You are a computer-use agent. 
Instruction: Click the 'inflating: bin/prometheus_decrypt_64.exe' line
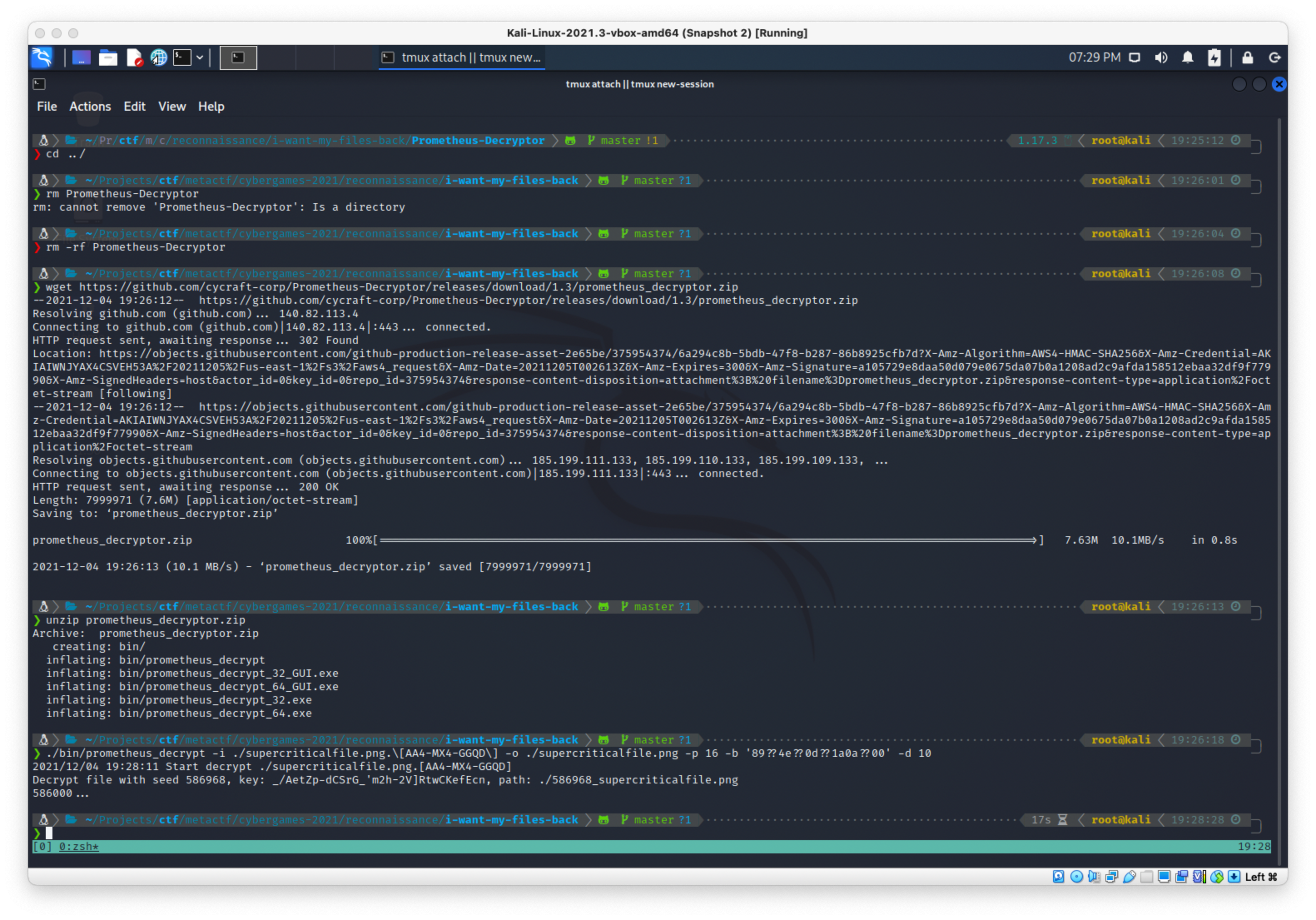179,714
